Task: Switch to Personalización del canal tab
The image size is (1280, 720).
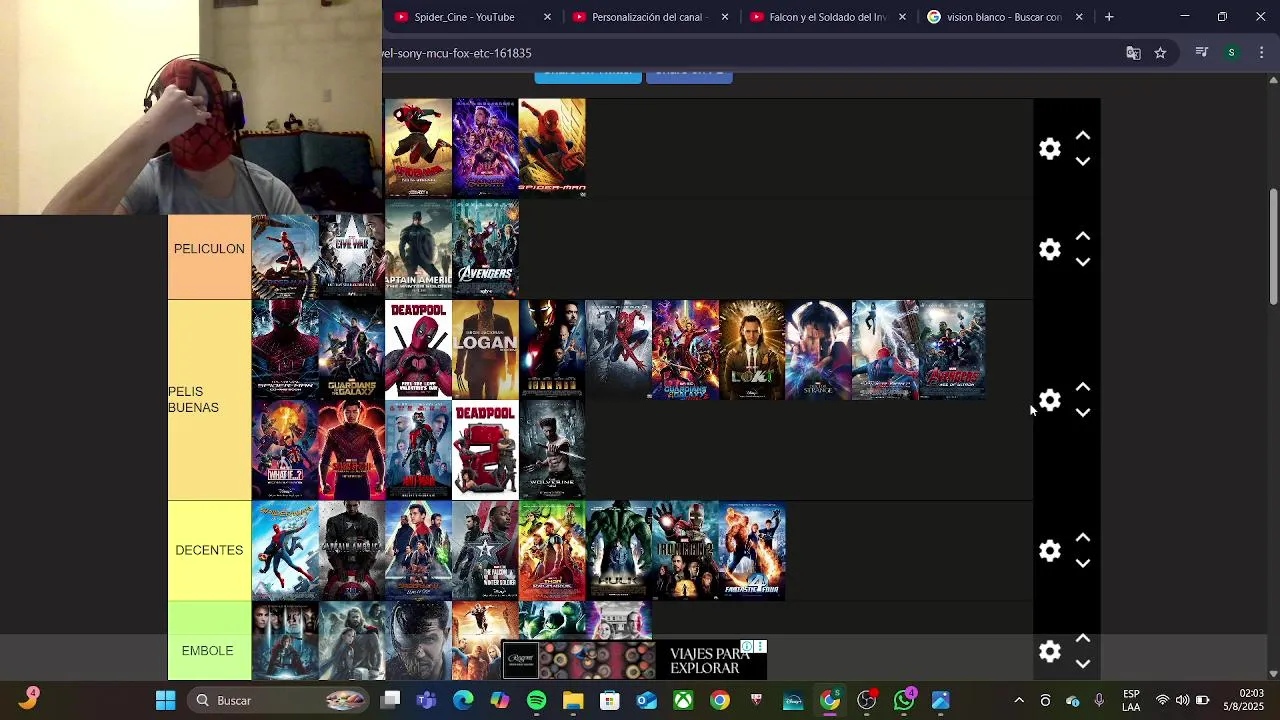Action: (x=650, y=17)
